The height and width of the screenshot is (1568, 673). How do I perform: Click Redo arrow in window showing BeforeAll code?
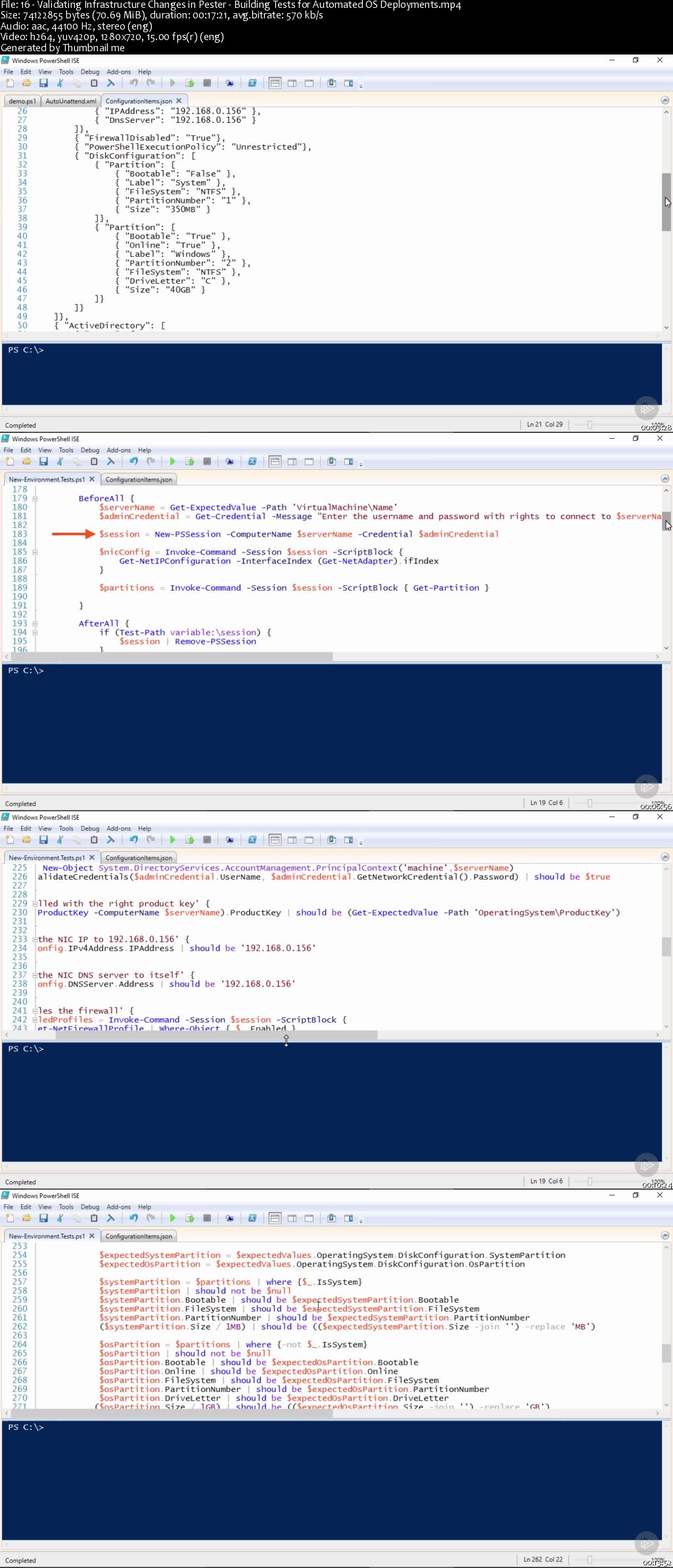tap(151, 462)
